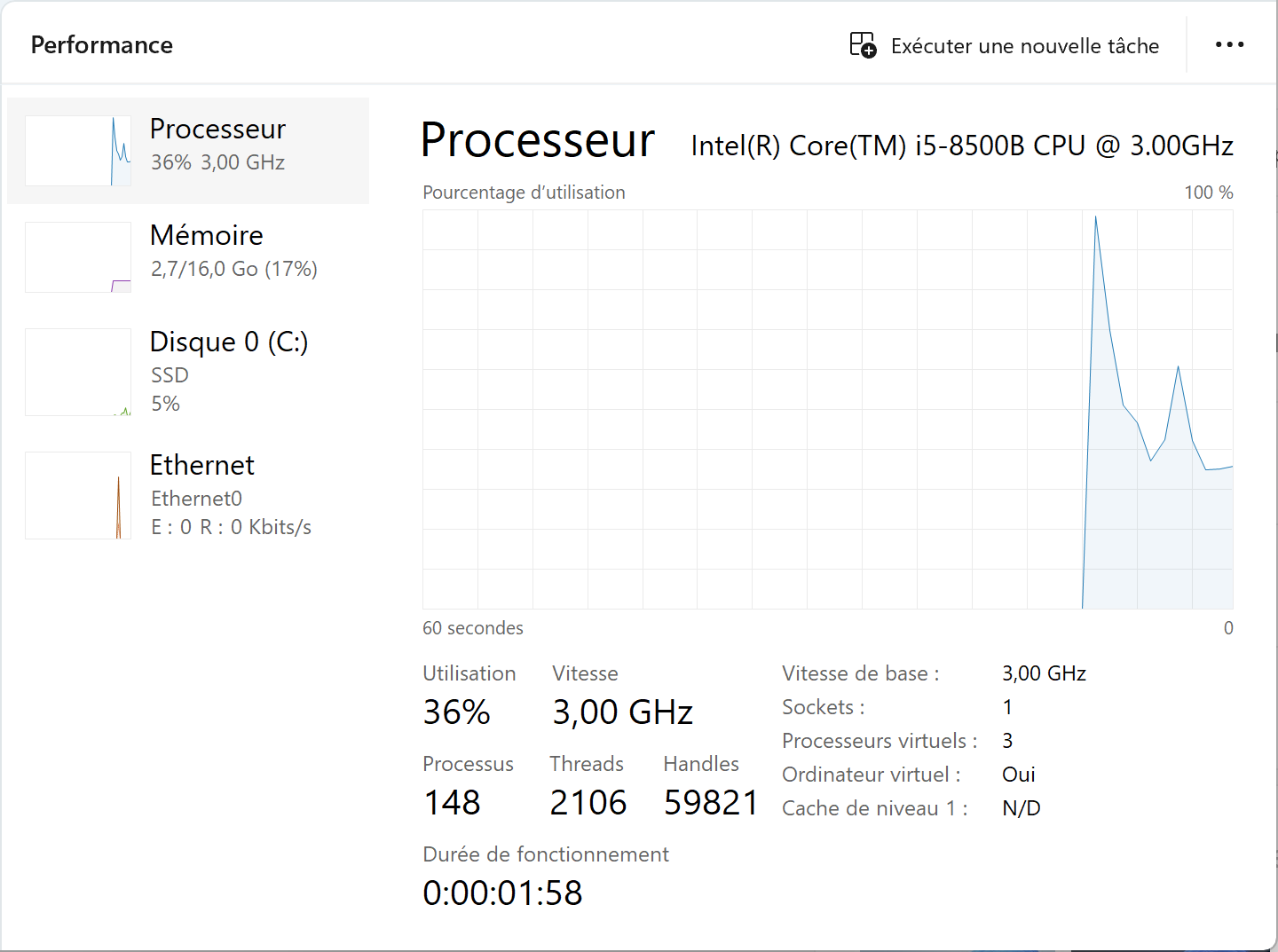The width and height of the screenshot is (1278, 952).
Task: Select the Mémoire mini graph thumbnail
Action: click(x=78, y=257)
